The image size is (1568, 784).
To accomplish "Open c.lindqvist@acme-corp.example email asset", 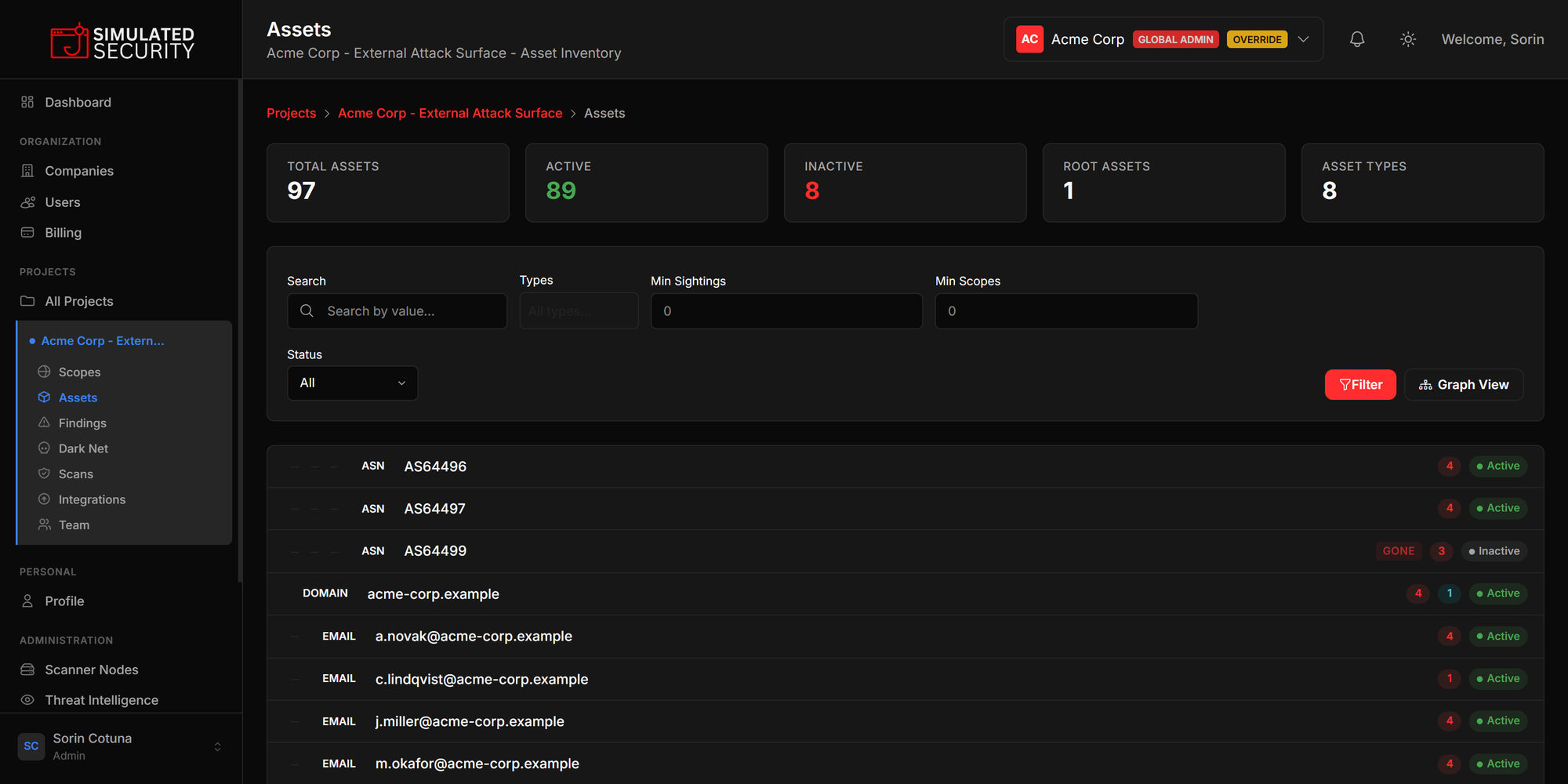I will click(906, 679).
